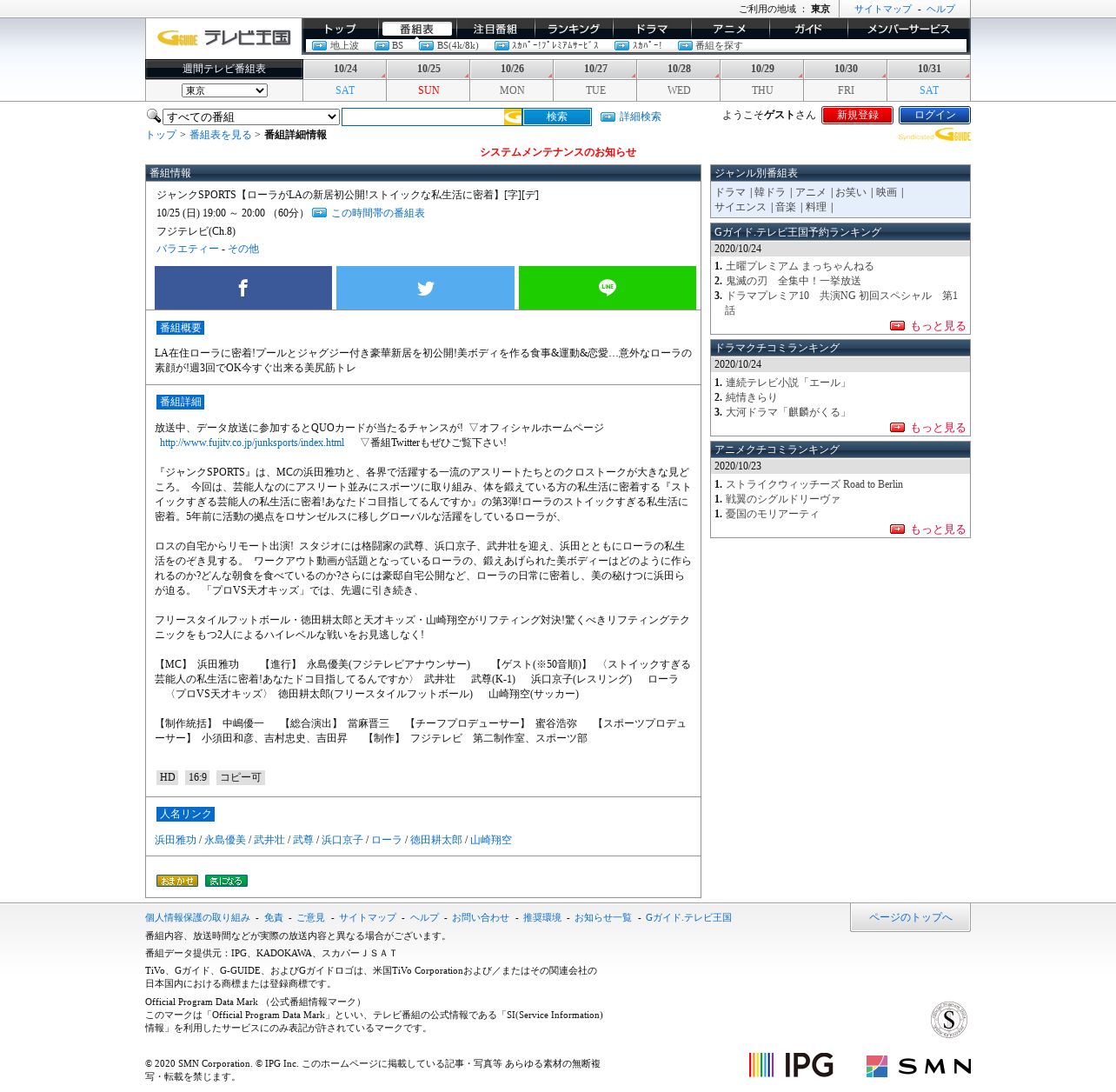
Task: Open サイエンス genre schedule link
Action: pyautogui.click(x=741, y=207)
